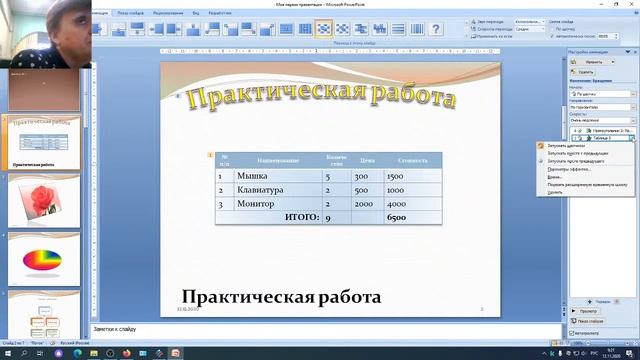The image size is (640, 360).
Task: Toggle the Автопросмотр checkbox
Action: point(572,333)
